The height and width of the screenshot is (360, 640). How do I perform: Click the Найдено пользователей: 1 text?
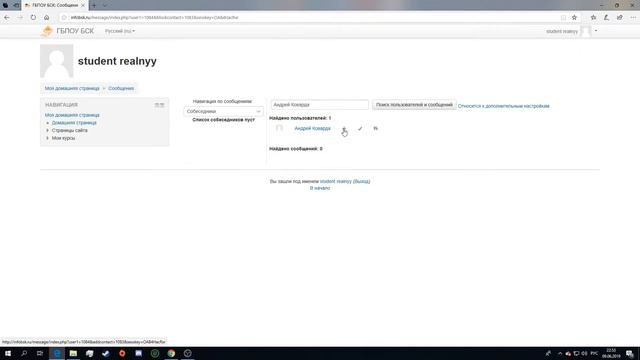tap(300, 118)
